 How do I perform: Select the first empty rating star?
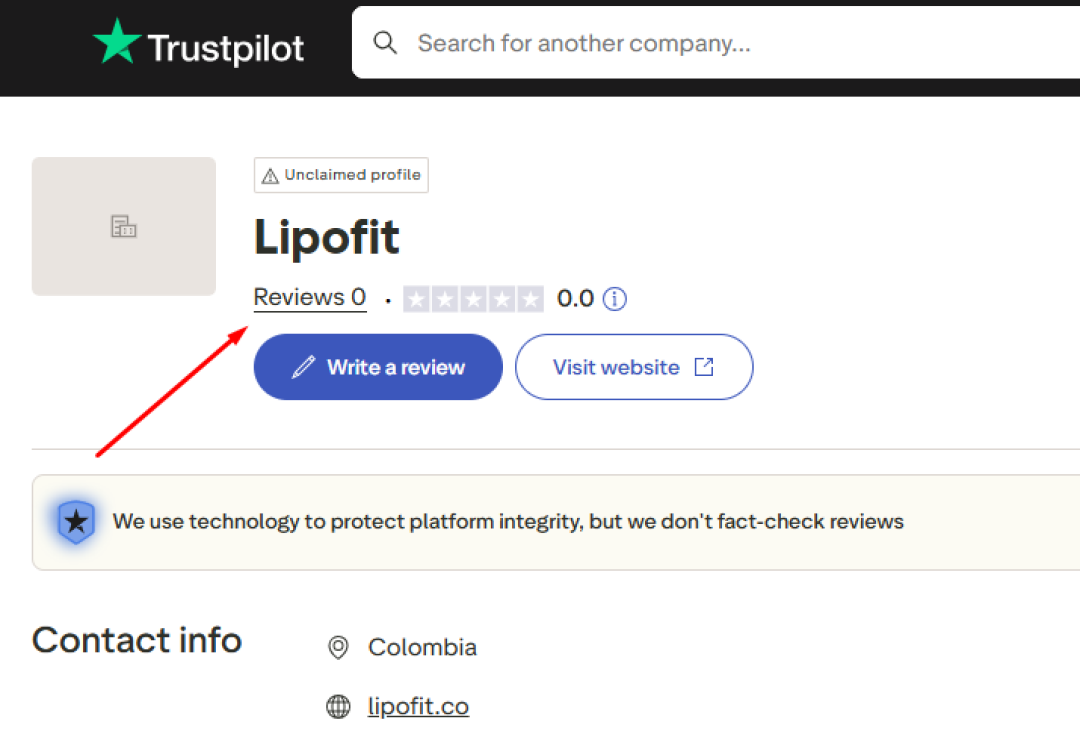[416, 298]
